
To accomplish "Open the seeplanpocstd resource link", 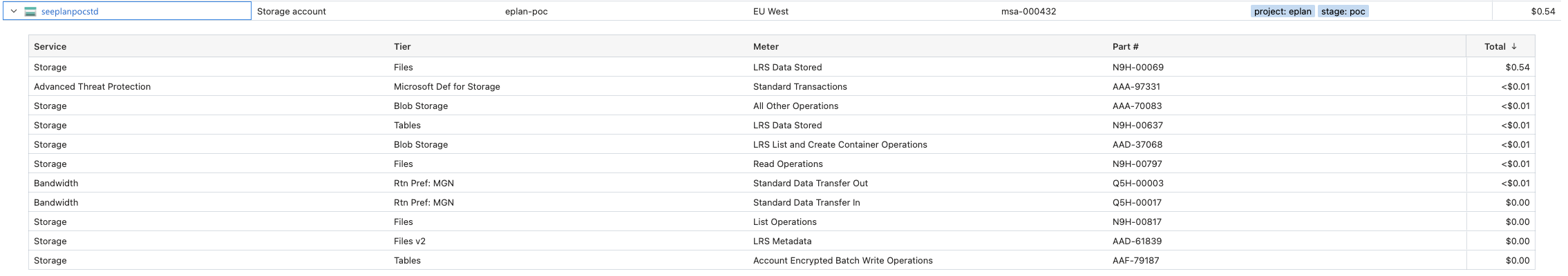I will [x=70, y=11].
